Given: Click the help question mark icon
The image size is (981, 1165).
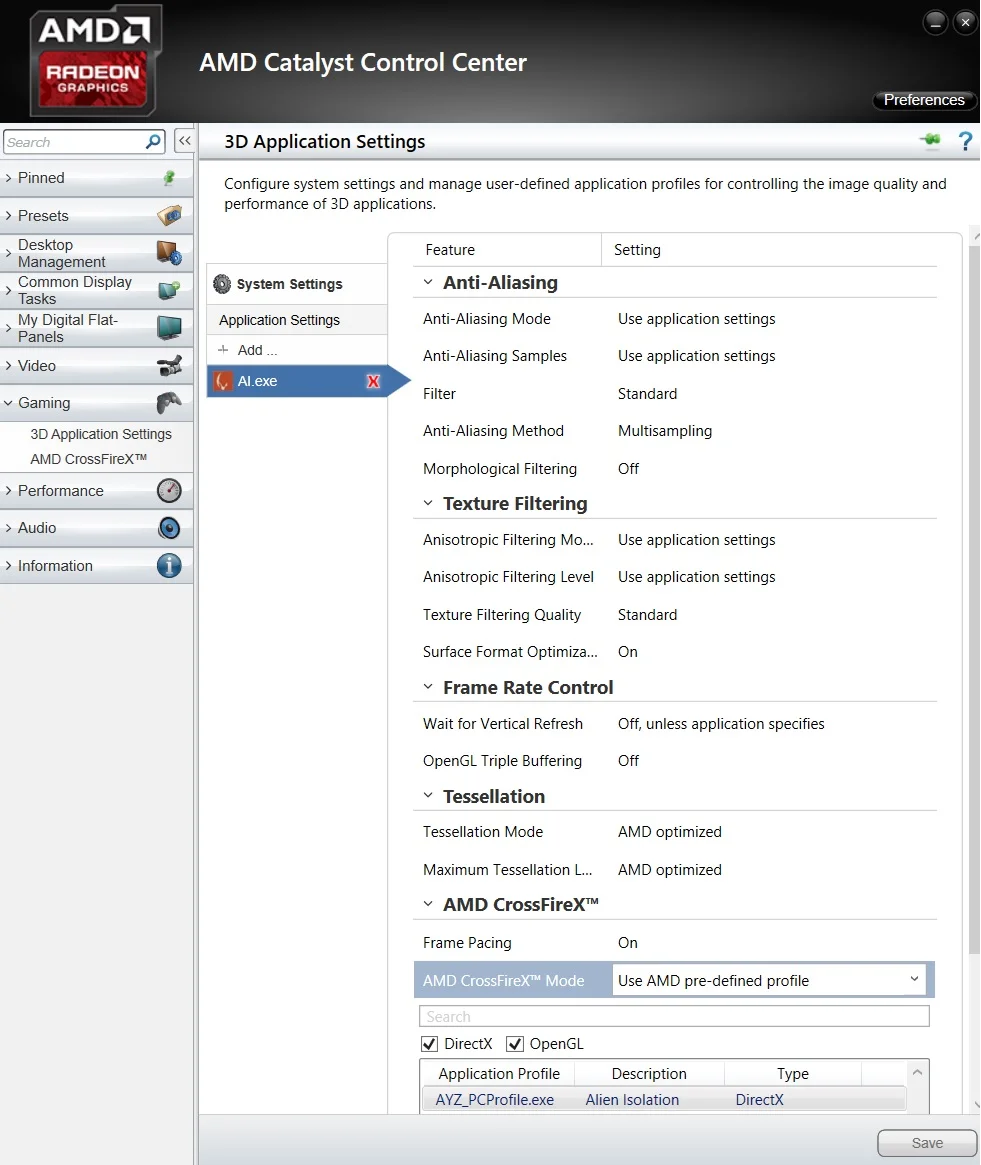Looking at the screenshot, I should [965, 141].
